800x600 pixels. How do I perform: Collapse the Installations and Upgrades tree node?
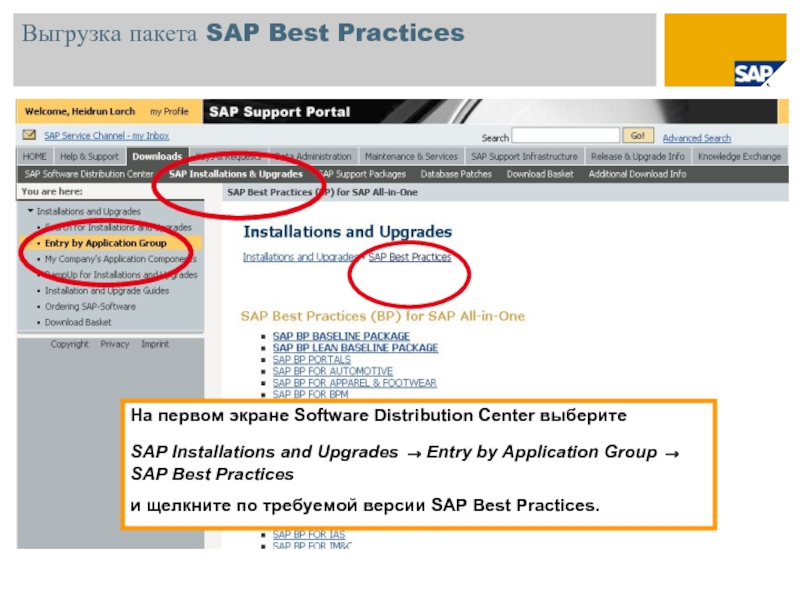(31, 211)
